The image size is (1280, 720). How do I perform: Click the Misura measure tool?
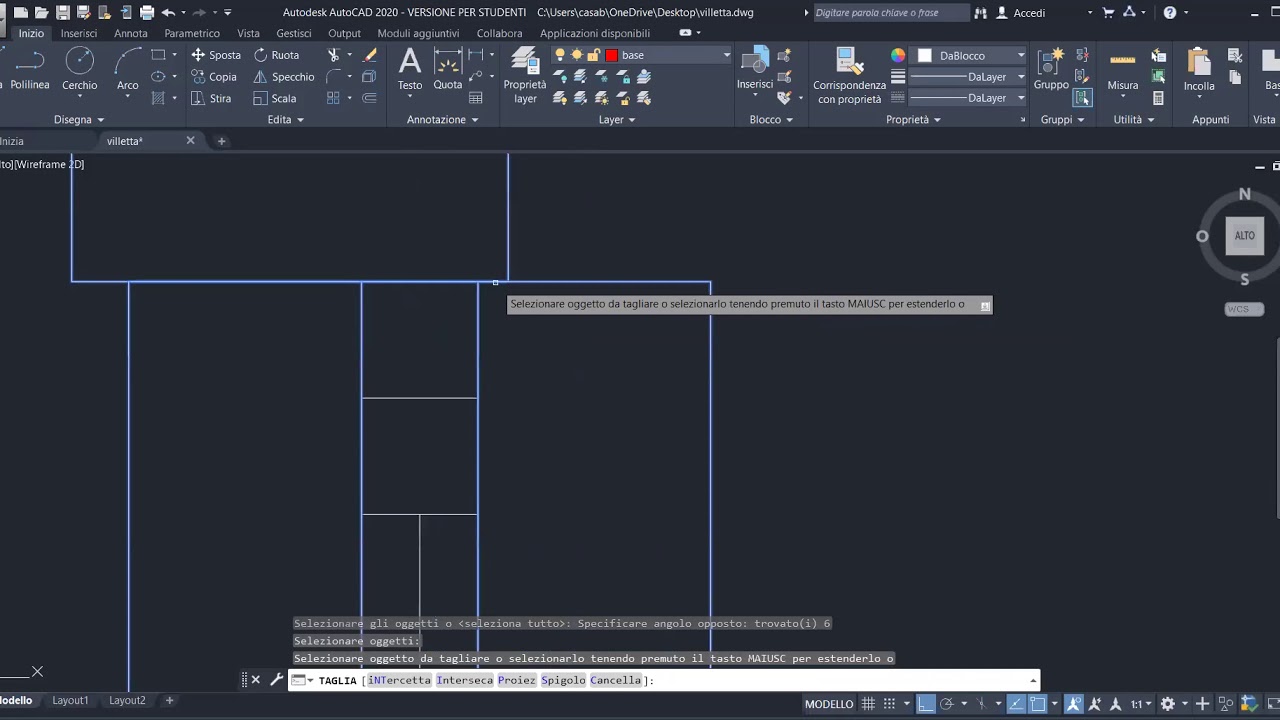coord(1122,70)
